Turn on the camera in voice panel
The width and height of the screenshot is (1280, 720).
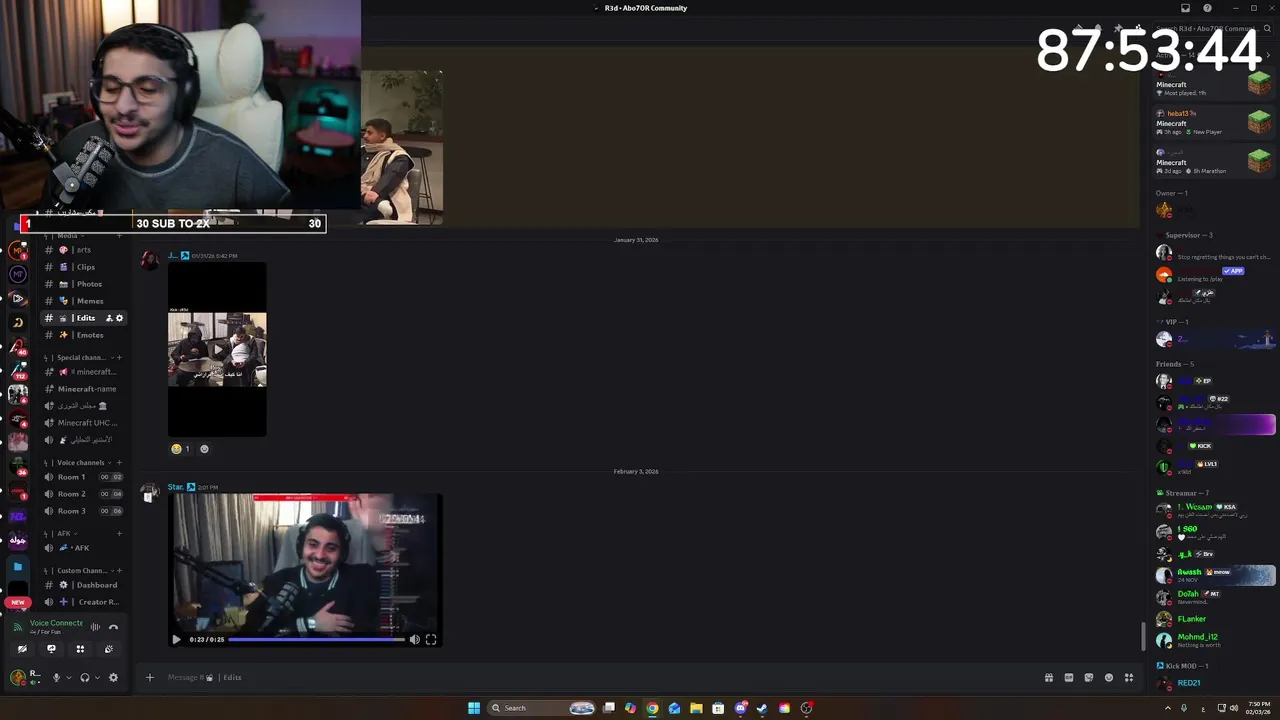pos(22,649)
